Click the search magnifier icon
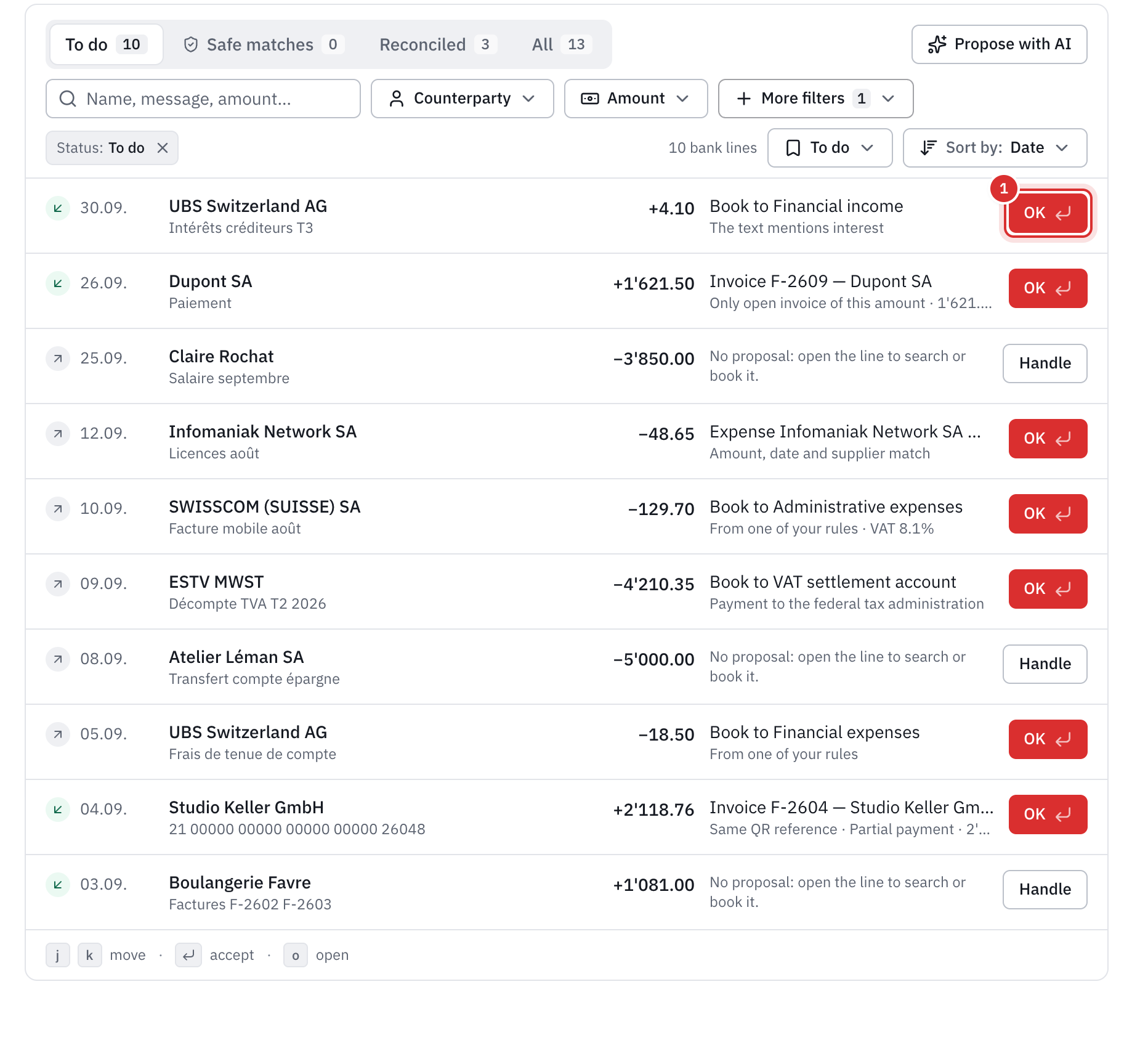This screenshot has height=1040, width=1148. click(x=68, y=99)
